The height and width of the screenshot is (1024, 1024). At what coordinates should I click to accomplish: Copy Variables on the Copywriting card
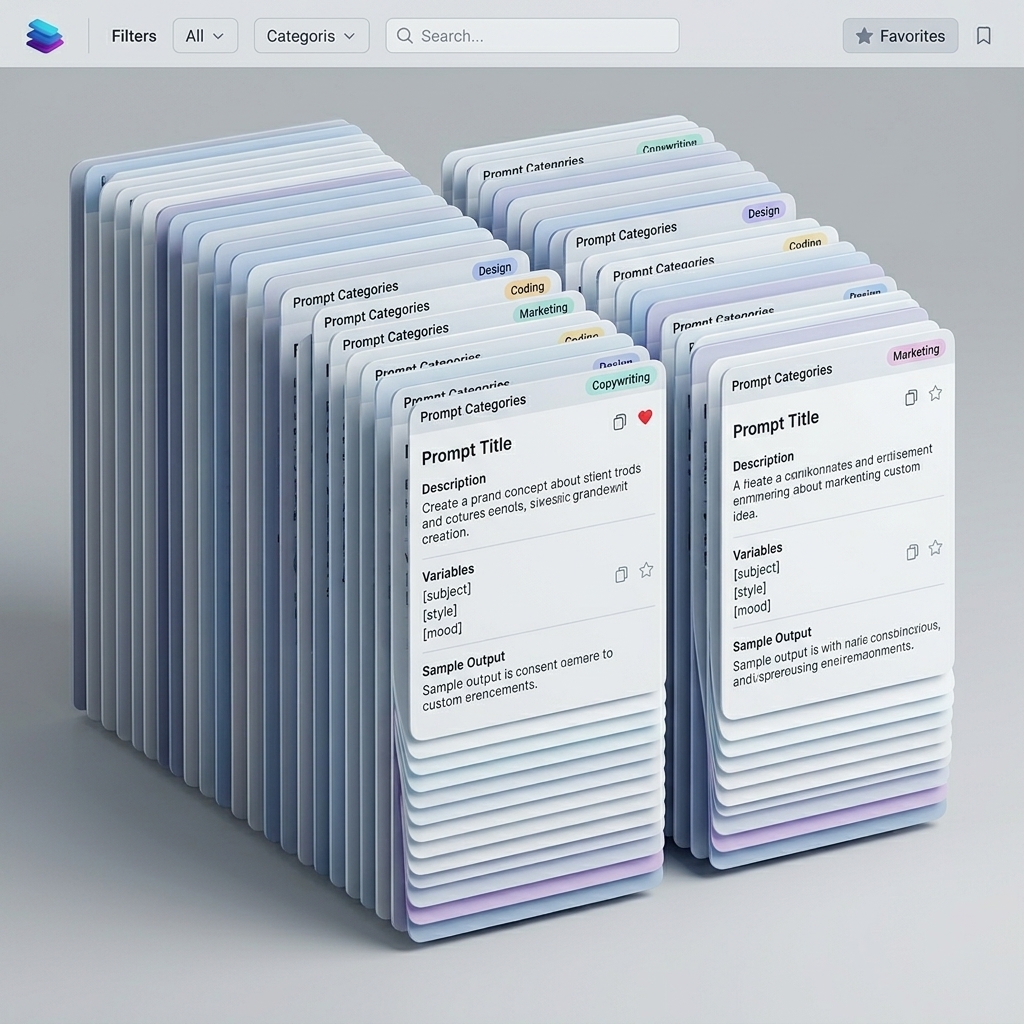coord(621,575)
